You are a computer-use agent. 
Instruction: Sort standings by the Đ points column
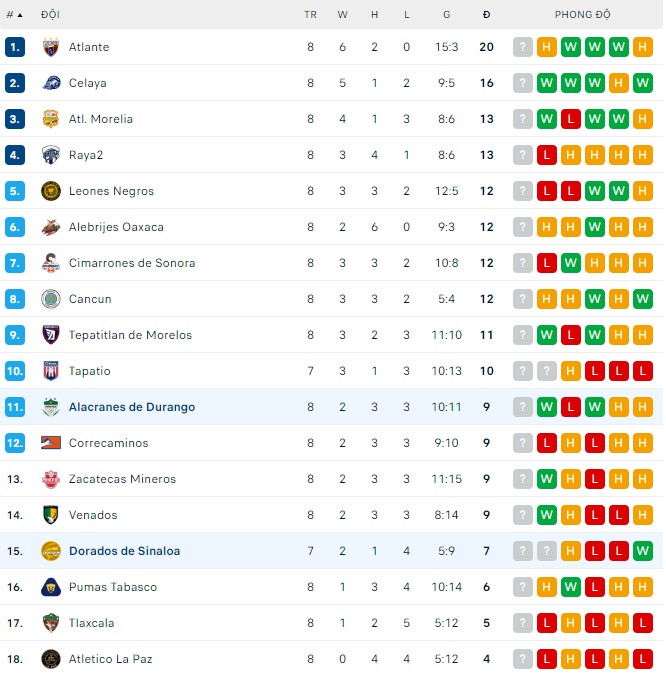(x=486, y=15)
